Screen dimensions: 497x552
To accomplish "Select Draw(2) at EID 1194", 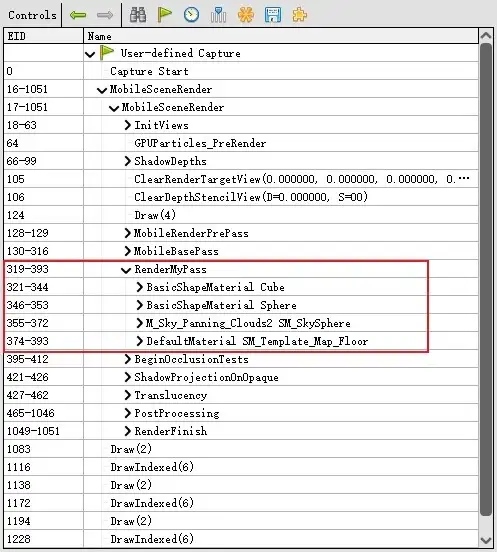I will 131,521.
